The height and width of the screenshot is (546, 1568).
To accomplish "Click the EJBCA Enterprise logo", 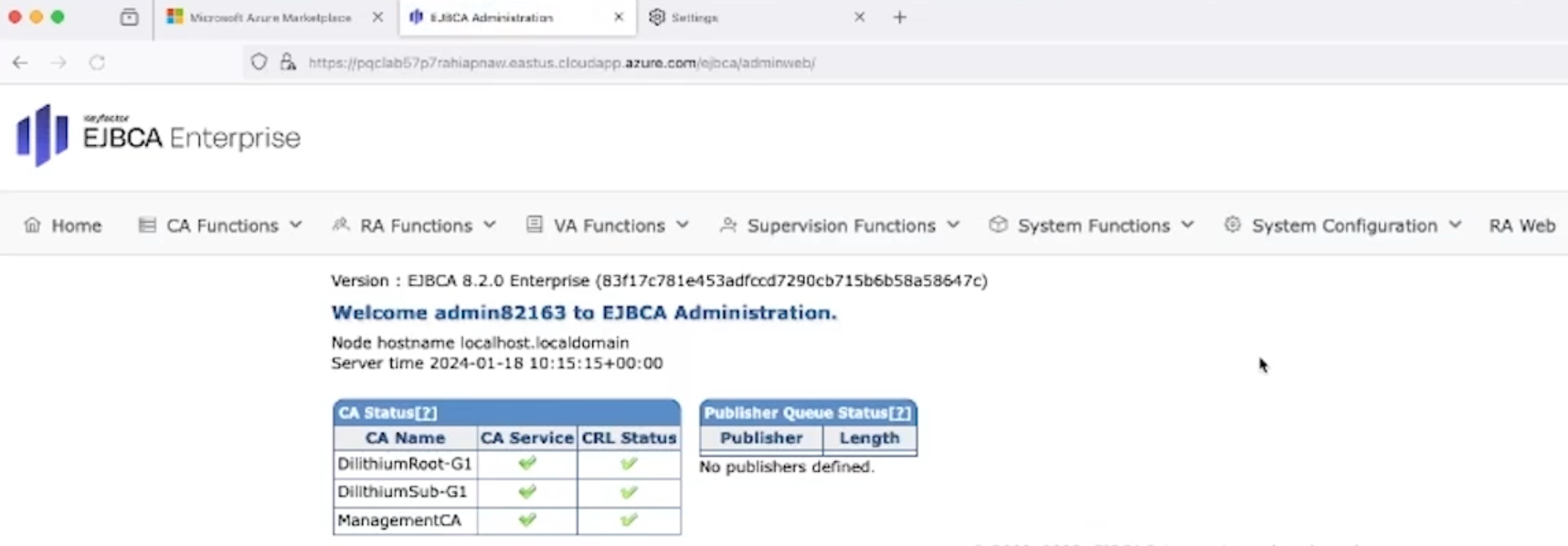I will [x=158, y=136].
